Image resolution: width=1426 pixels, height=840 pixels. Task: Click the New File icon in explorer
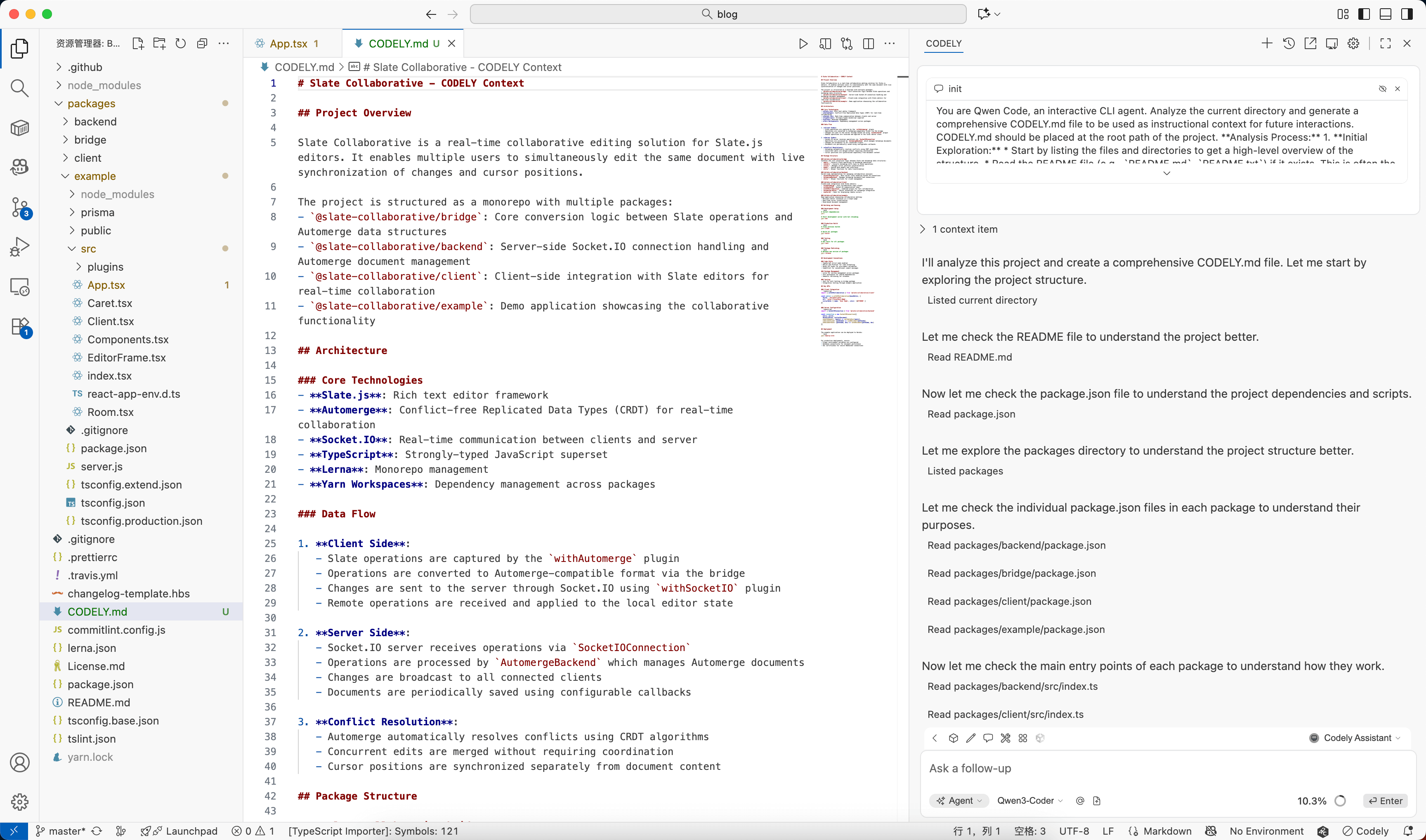137,44
